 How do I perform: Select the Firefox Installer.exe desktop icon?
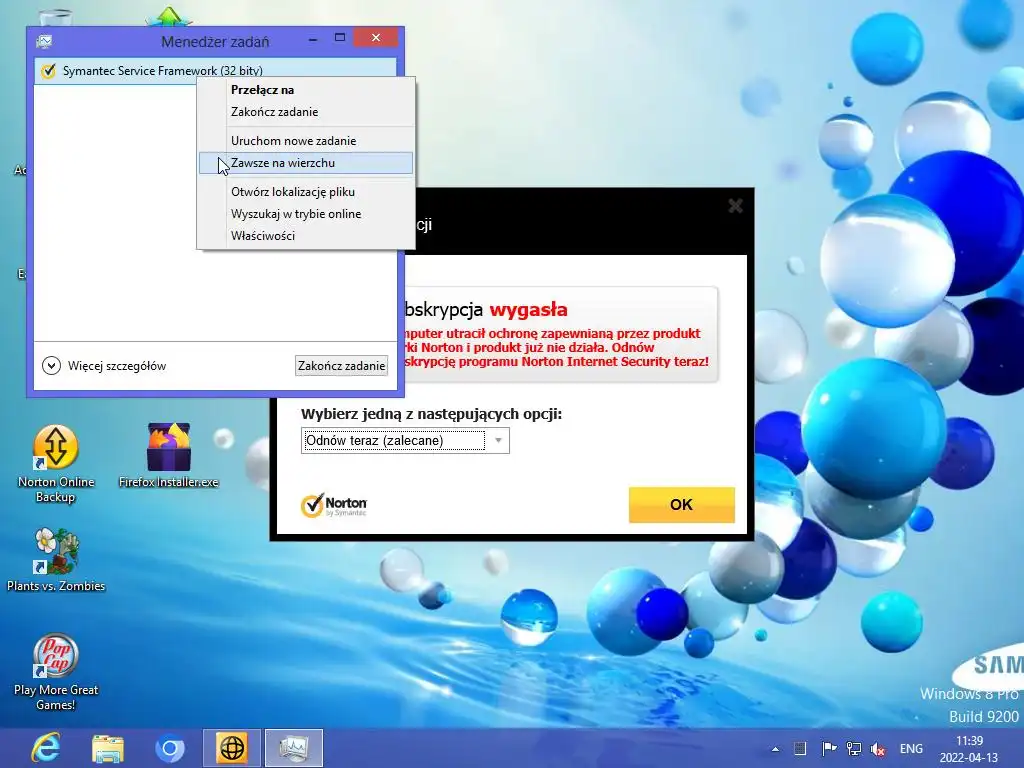(x=168, y=456)
